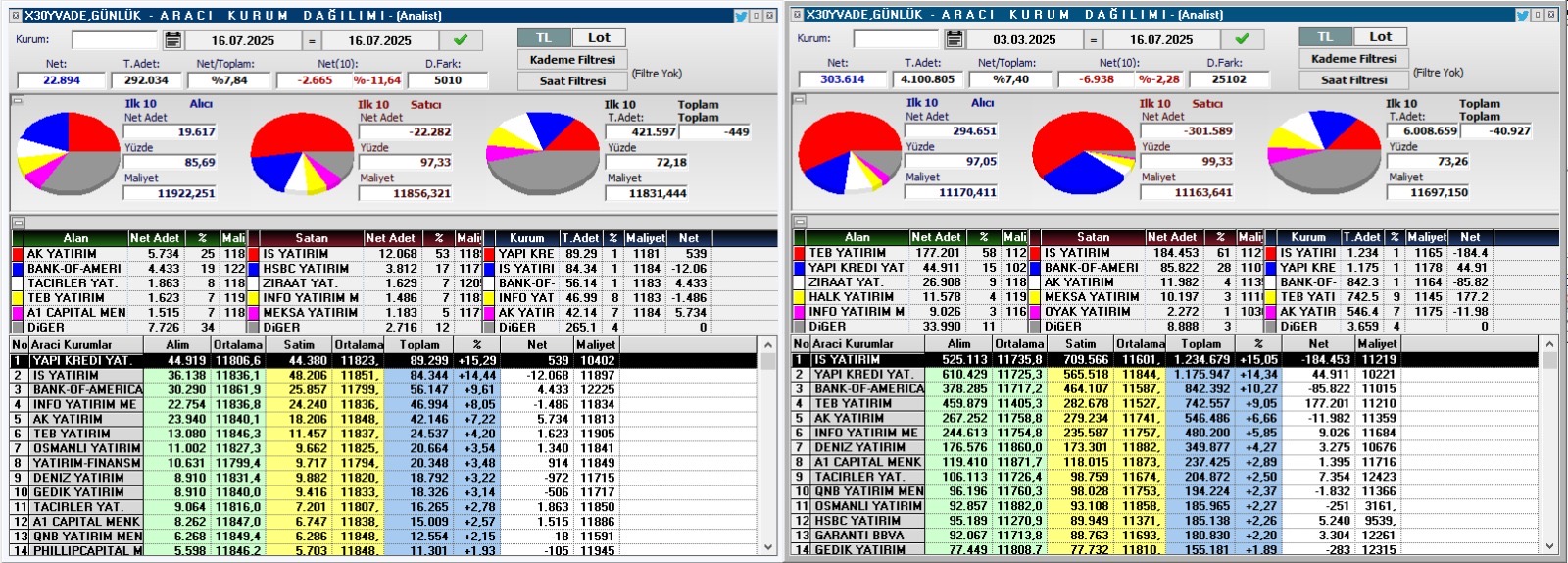Click the end date field in right window
Image resolution: width=1568 pixels, height=563 pixels.
tap(1161, 39)
